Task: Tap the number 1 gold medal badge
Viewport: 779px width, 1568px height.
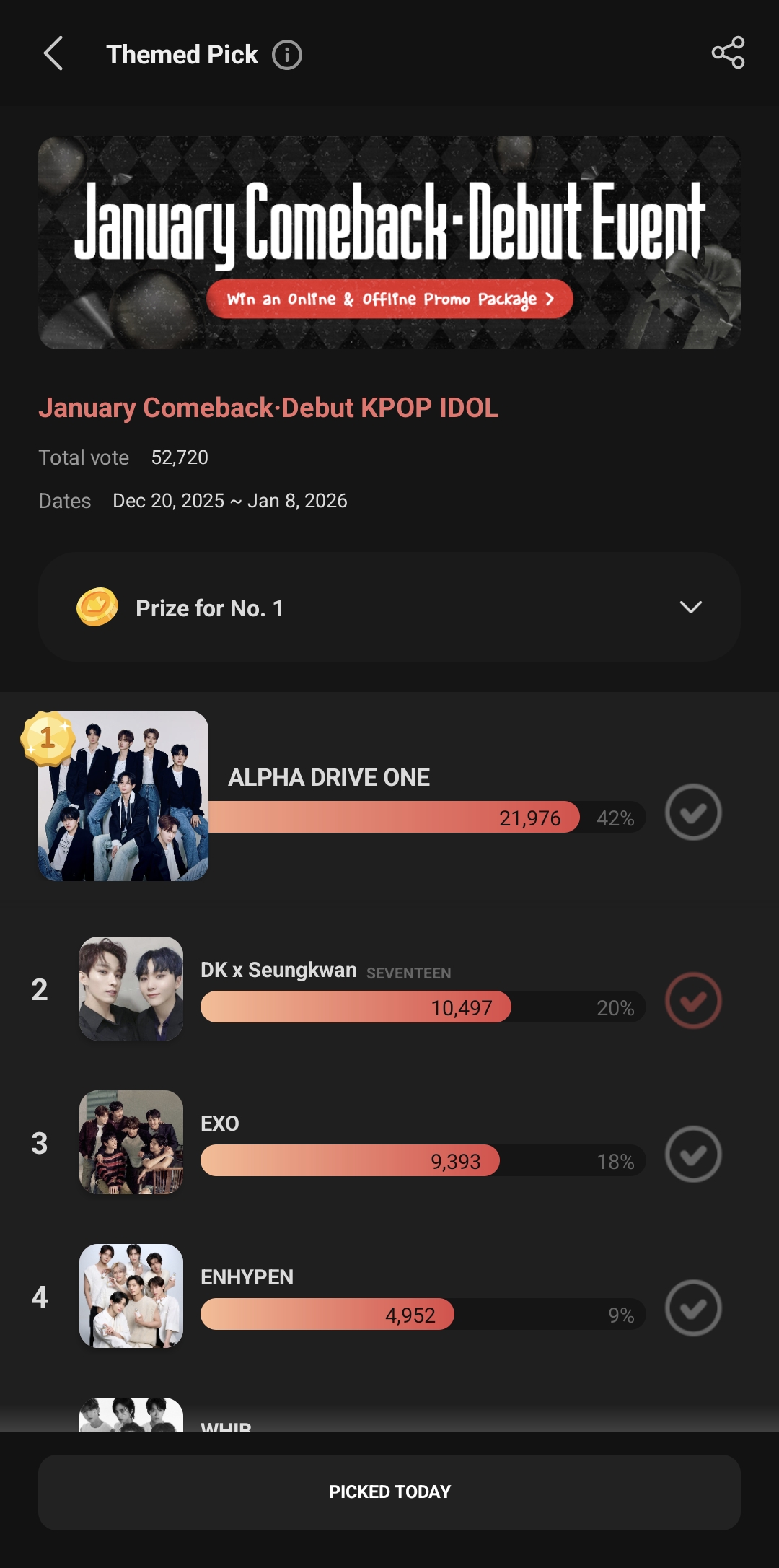Action: pos(47,738)
